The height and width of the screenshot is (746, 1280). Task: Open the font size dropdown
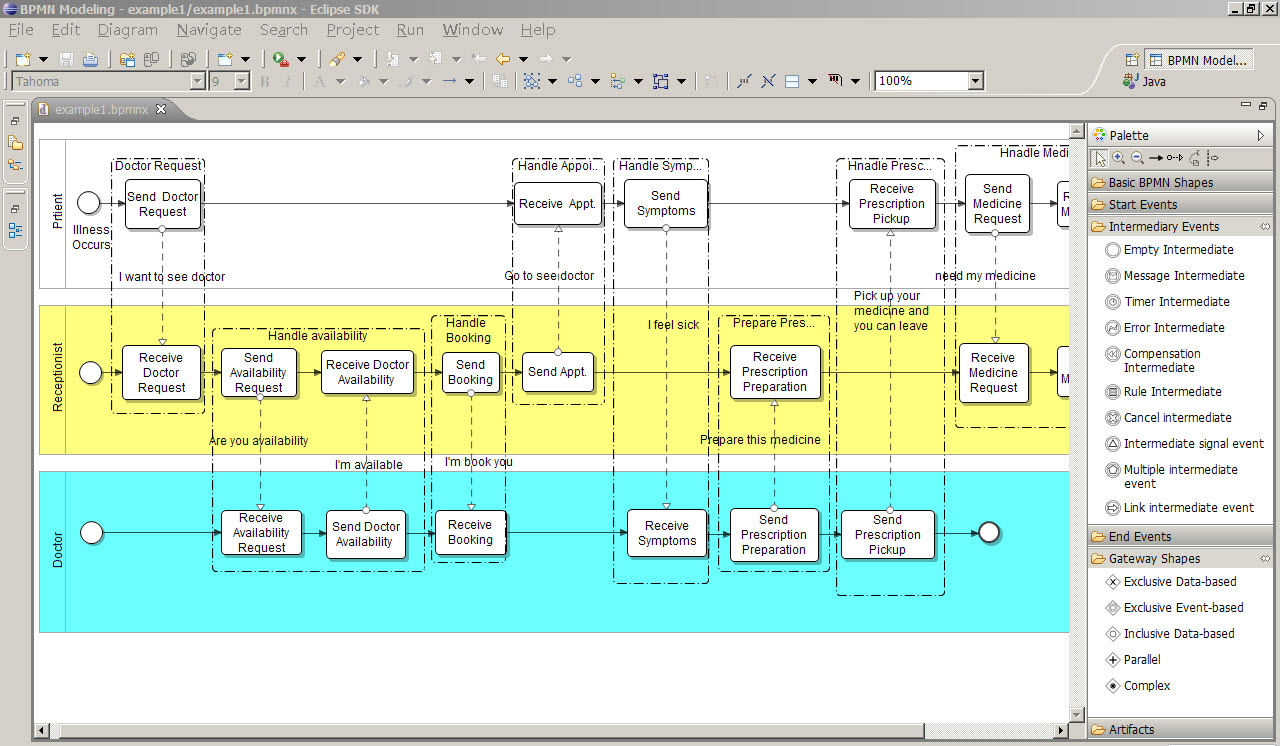coord(241,82)
